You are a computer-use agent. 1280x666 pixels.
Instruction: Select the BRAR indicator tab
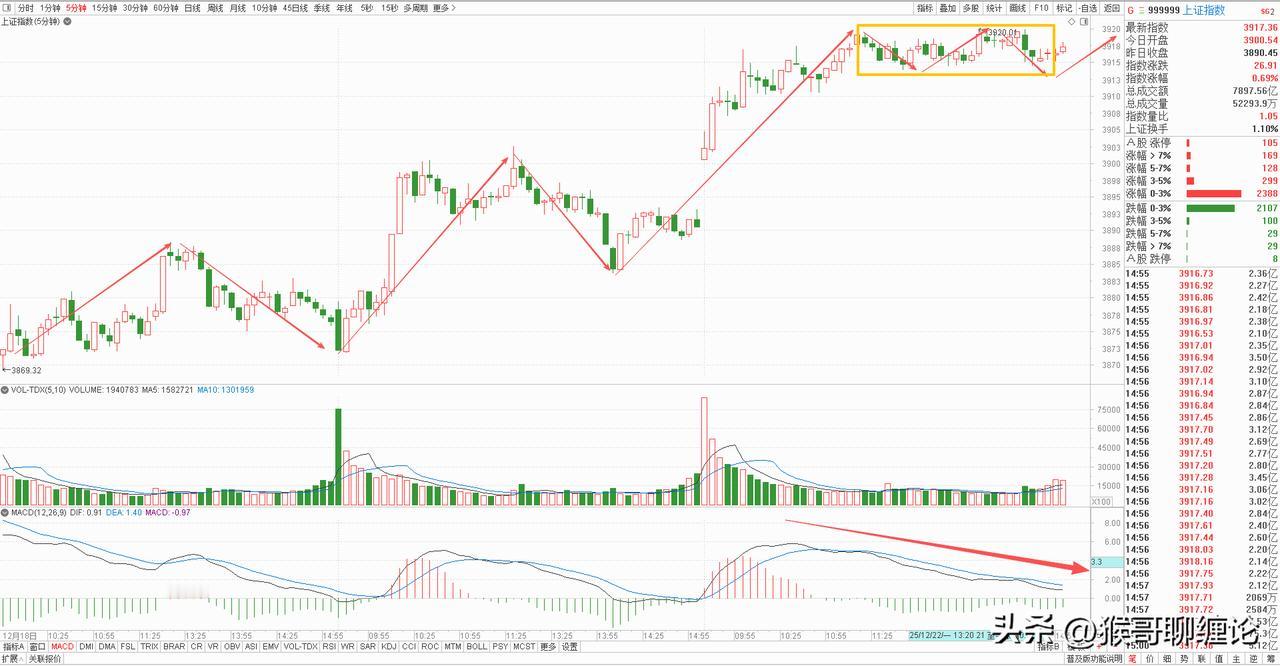[x=174, y=646]
